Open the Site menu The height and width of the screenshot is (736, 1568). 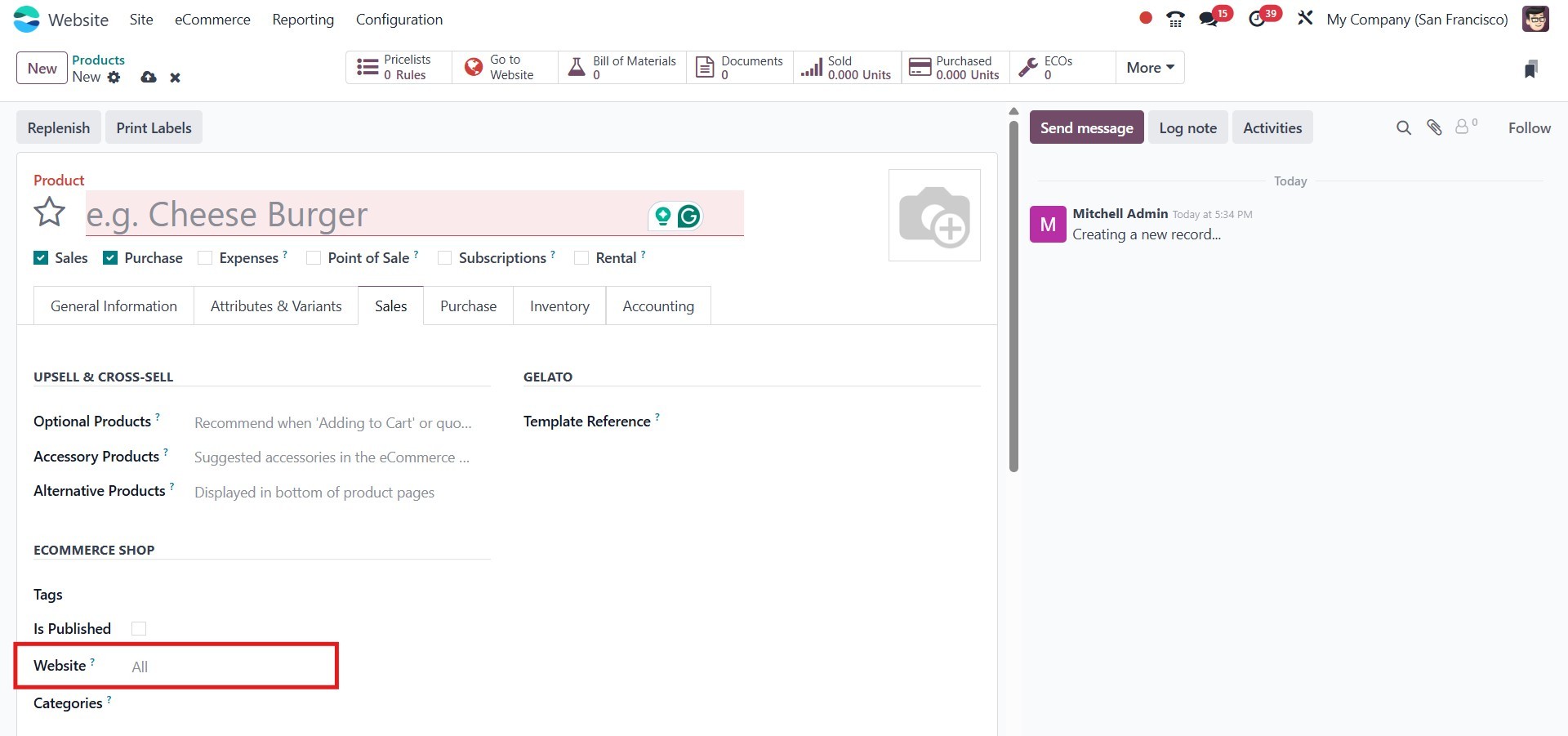click(141, 20)
